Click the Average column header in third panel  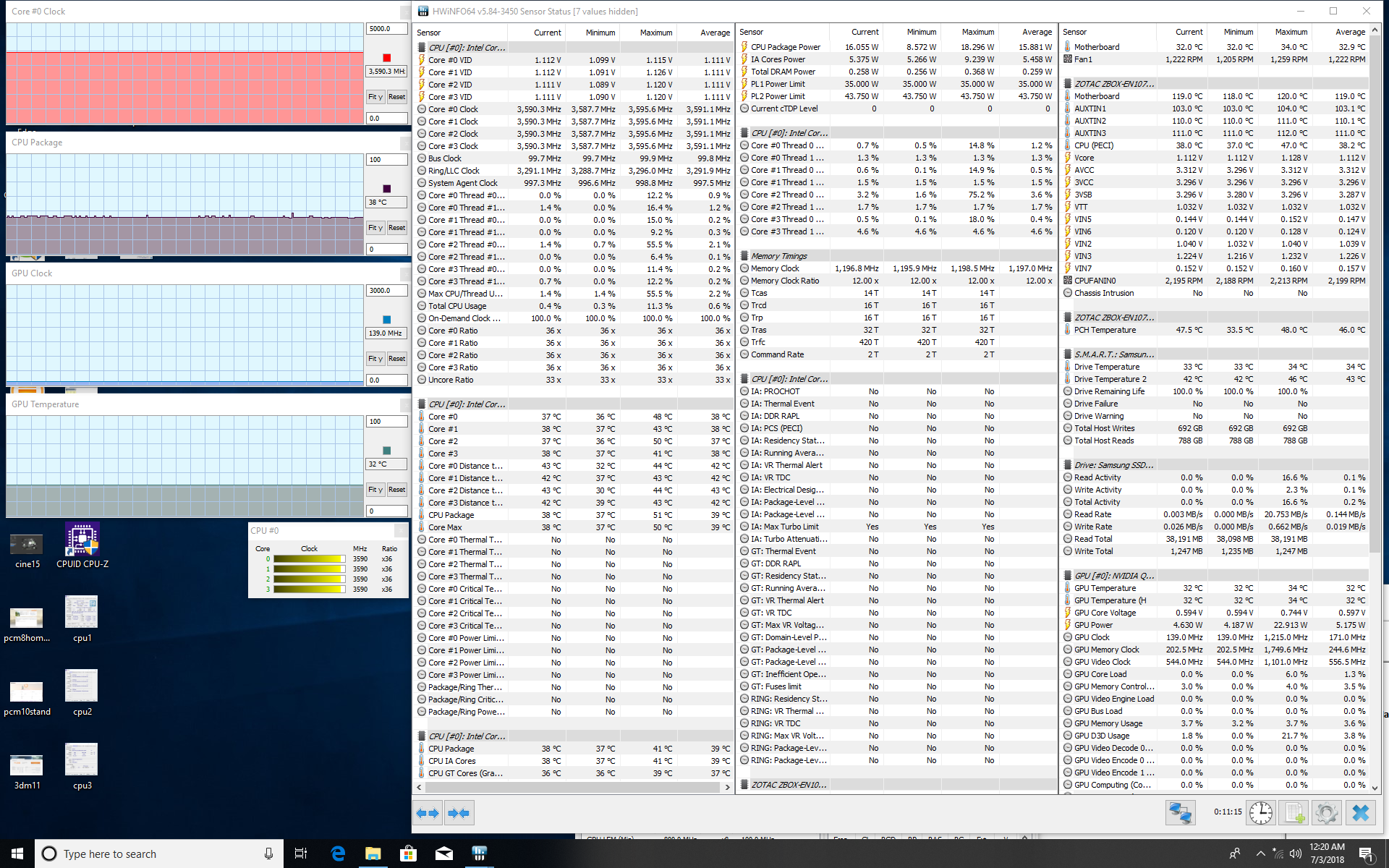tap(1350, 32)
